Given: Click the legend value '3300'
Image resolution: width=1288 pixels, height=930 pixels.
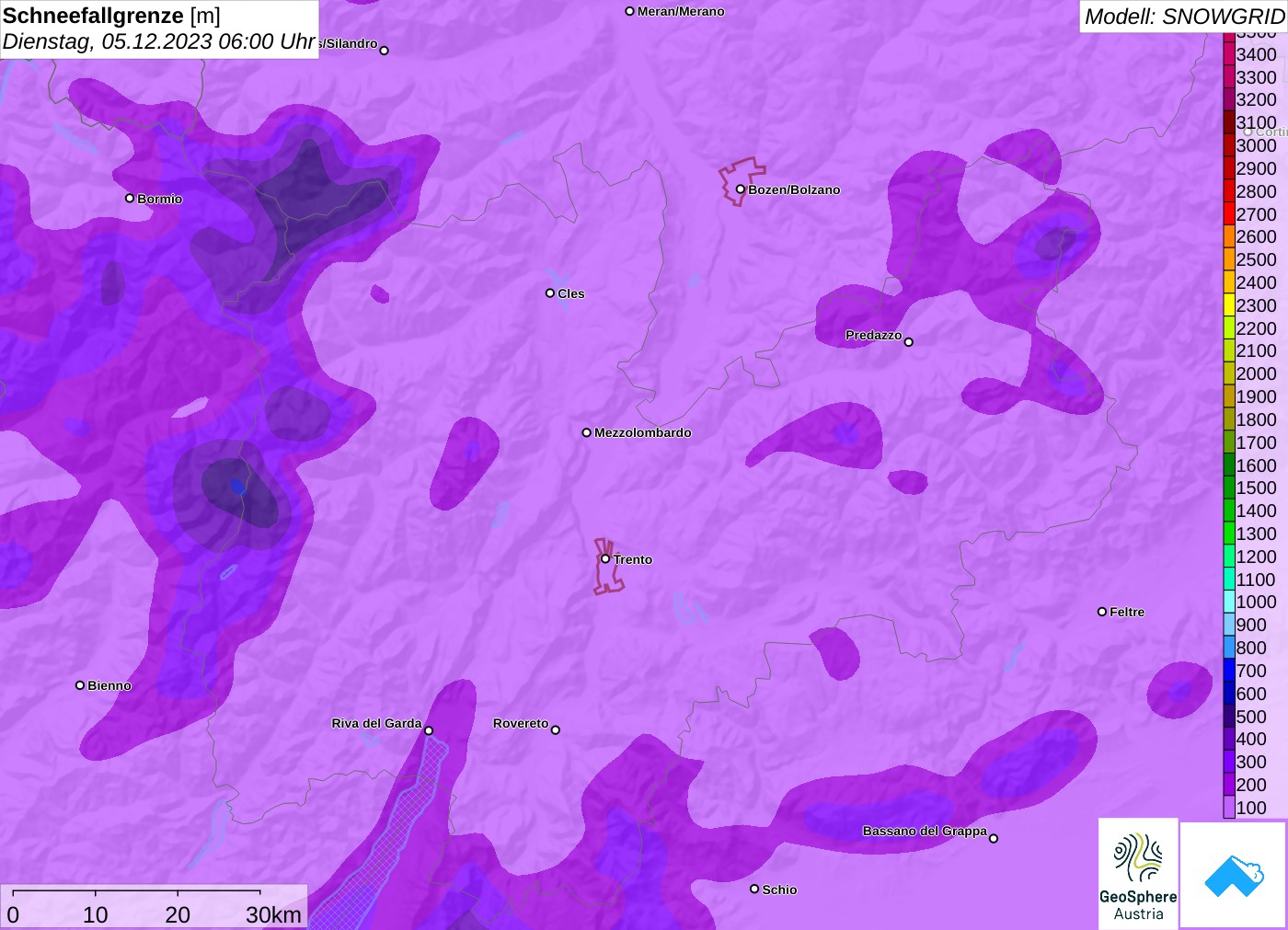Looking at the screenshot, I should [x=1256, y=77].
